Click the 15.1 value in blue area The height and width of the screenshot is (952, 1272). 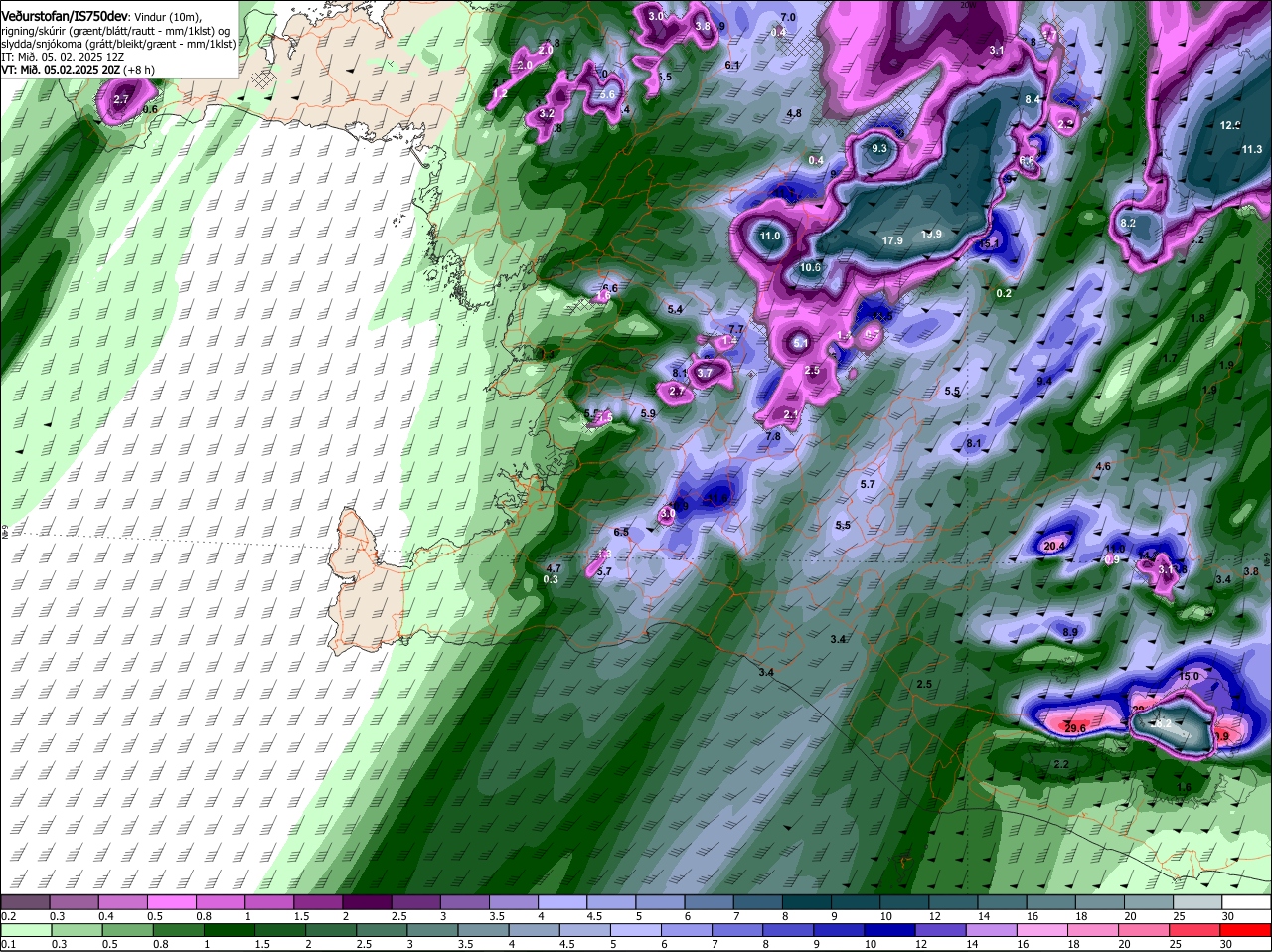[990, 243]
